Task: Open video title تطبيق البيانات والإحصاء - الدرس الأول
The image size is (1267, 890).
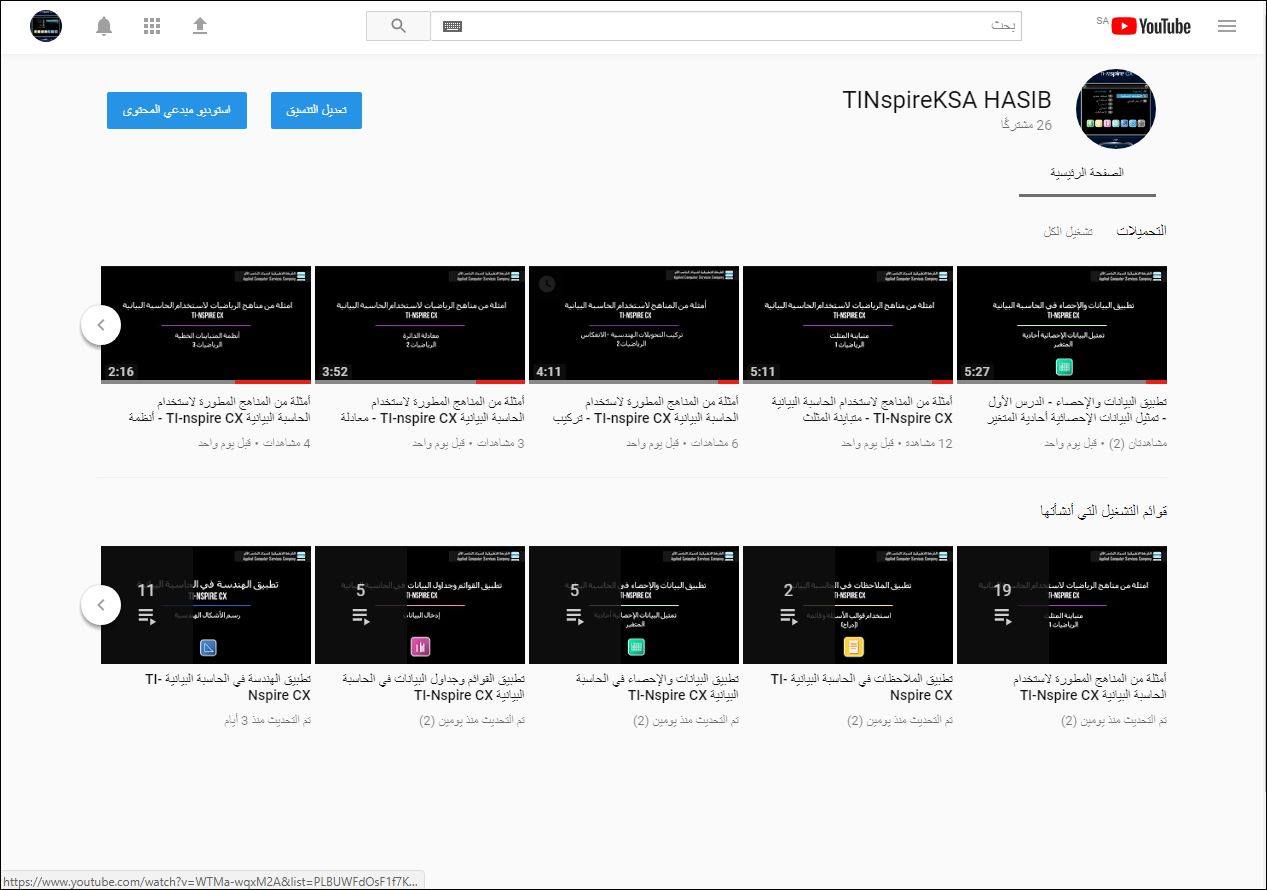Action: pos(1076,409)
